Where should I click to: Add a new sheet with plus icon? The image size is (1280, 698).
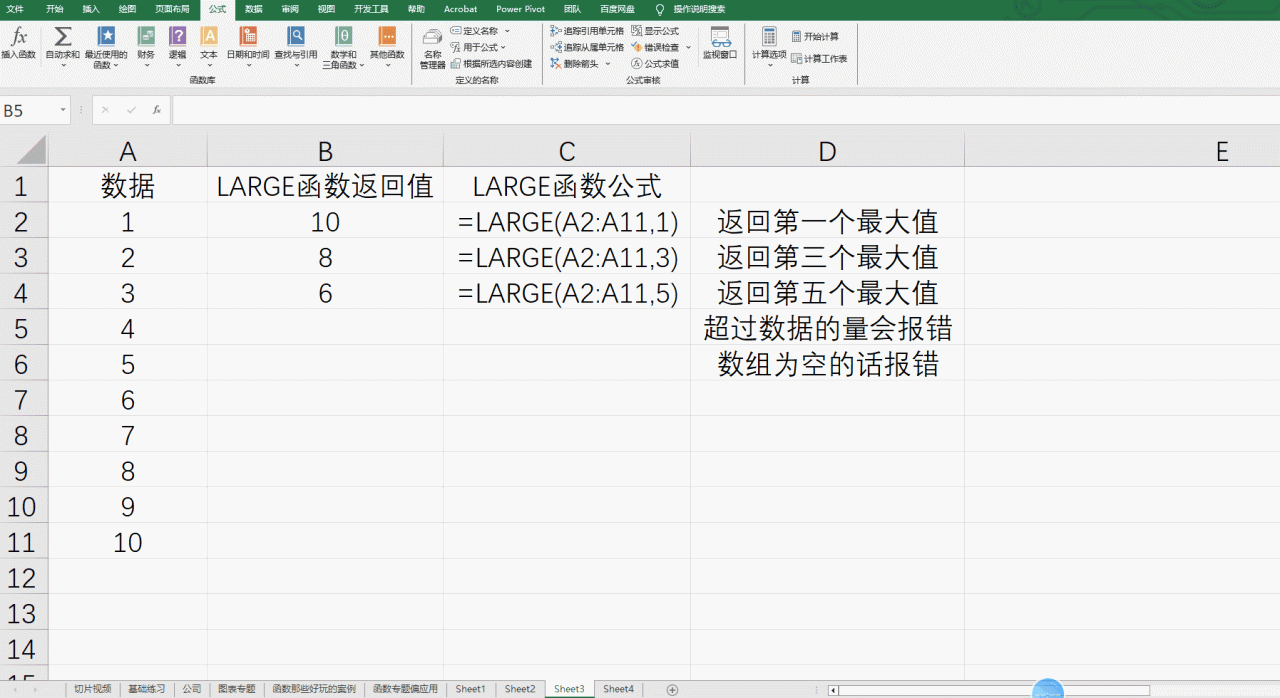pyautogui.click(x=672, y=689)
